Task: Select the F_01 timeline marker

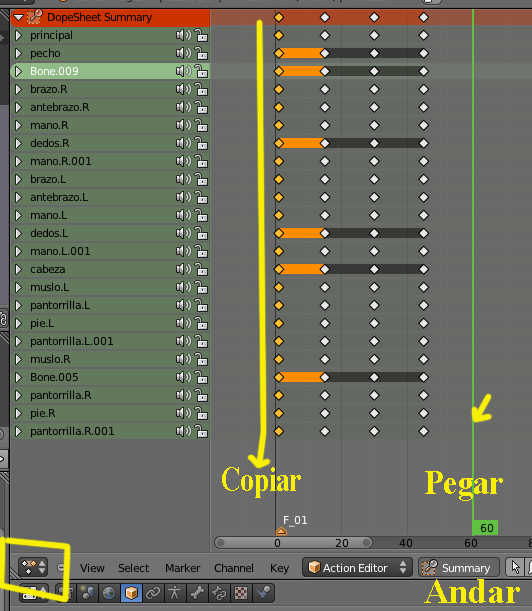Action: 281,531
